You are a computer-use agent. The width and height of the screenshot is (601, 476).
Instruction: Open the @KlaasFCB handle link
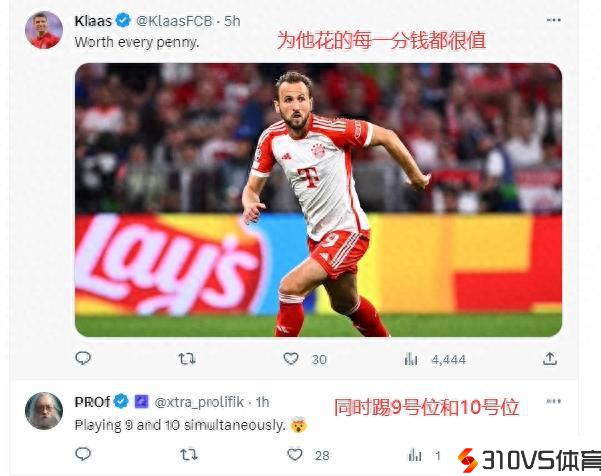tap(174, 21)
